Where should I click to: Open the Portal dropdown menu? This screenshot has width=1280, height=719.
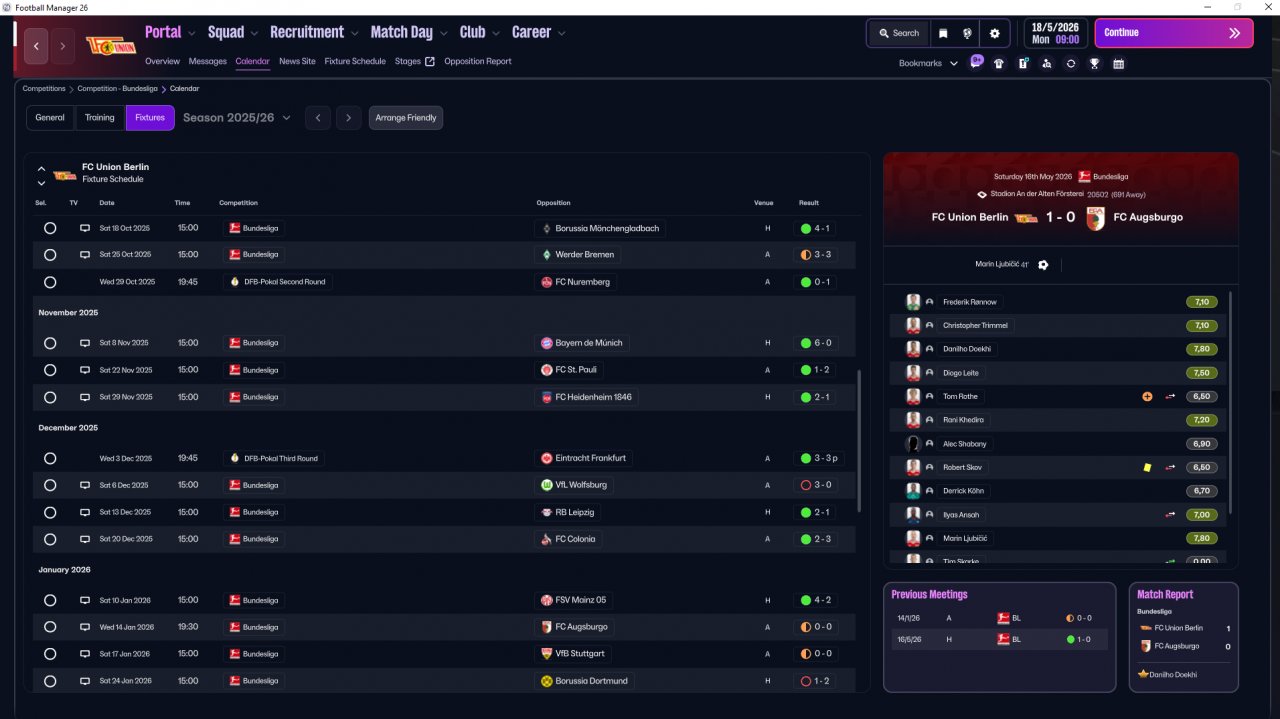[x=170, y=32]
